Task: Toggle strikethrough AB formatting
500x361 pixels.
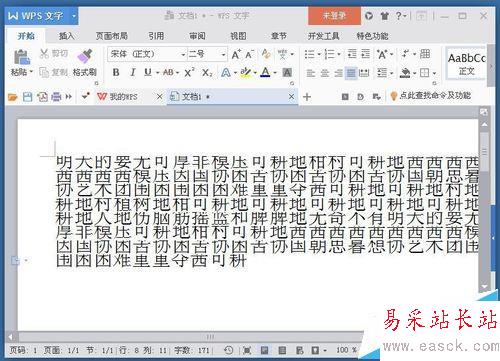Action: (168, 72)
